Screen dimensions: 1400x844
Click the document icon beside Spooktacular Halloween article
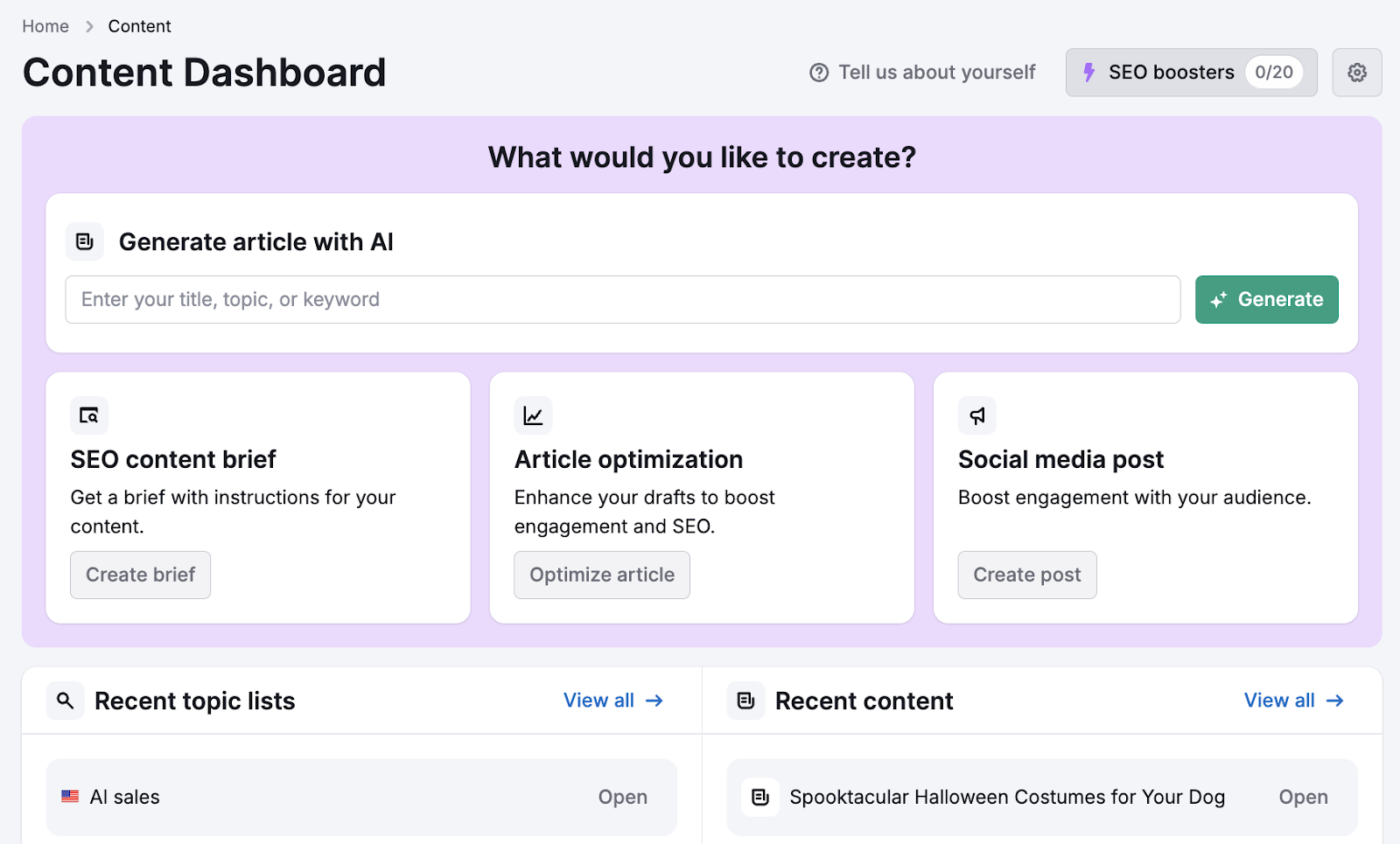click(x=760, y=797)
